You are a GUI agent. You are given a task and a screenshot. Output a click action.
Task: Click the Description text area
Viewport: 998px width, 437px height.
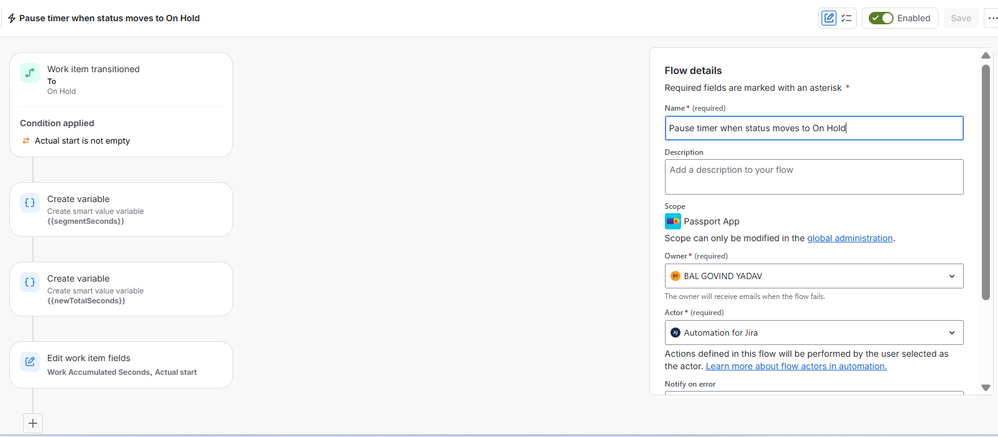pyautogui.click(x=814, y=176)
